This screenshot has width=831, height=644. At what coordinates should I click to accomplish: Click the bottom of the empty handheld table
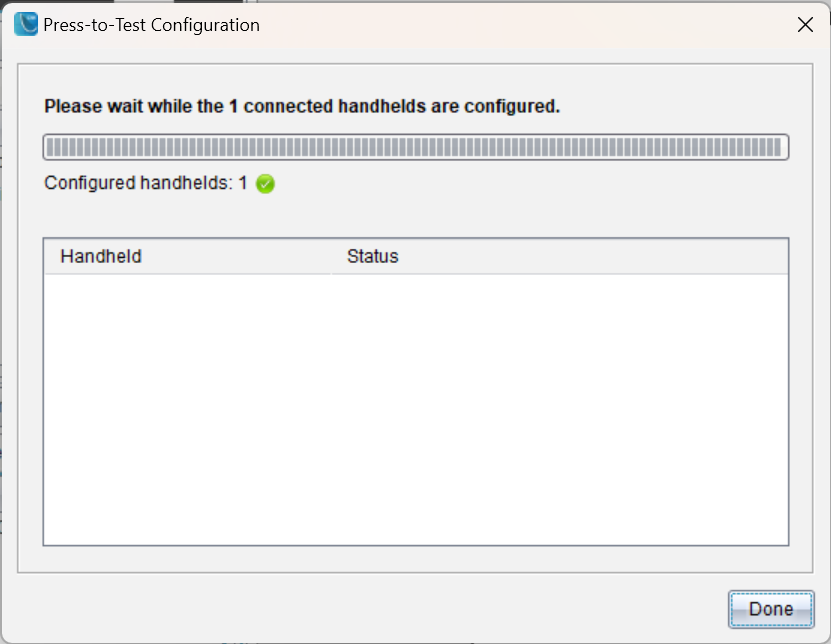coord(415,532)
